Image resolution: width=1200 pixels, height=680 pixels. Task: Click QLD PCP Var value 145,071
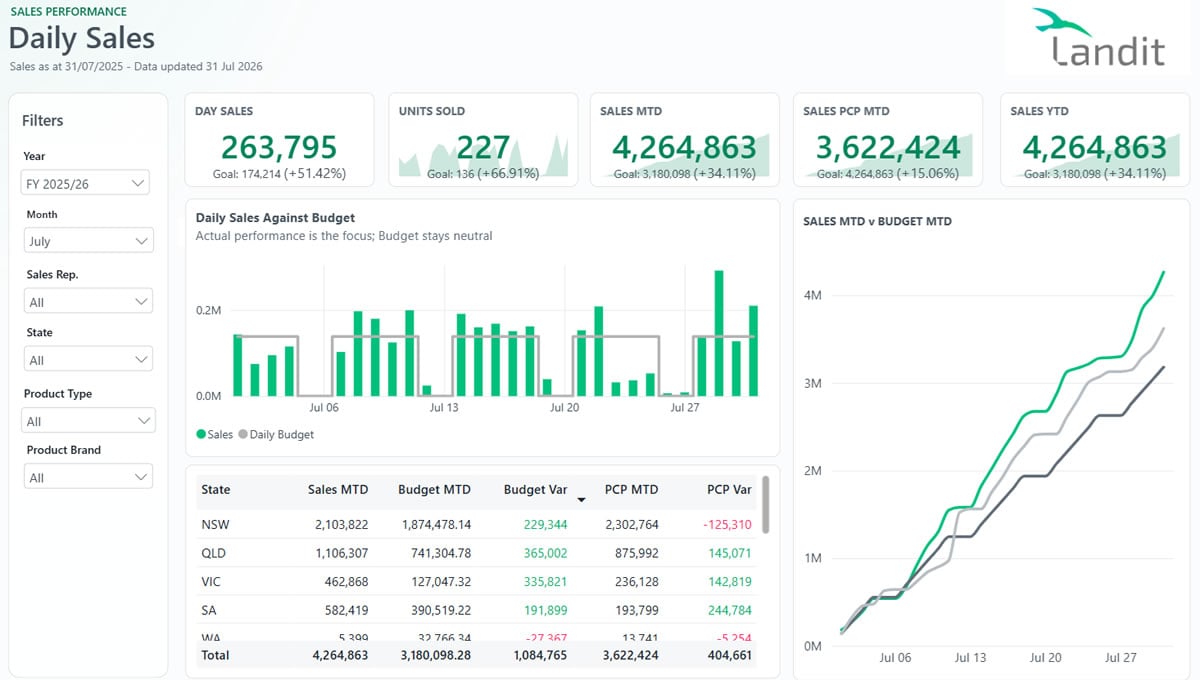[x=729, y=553]
